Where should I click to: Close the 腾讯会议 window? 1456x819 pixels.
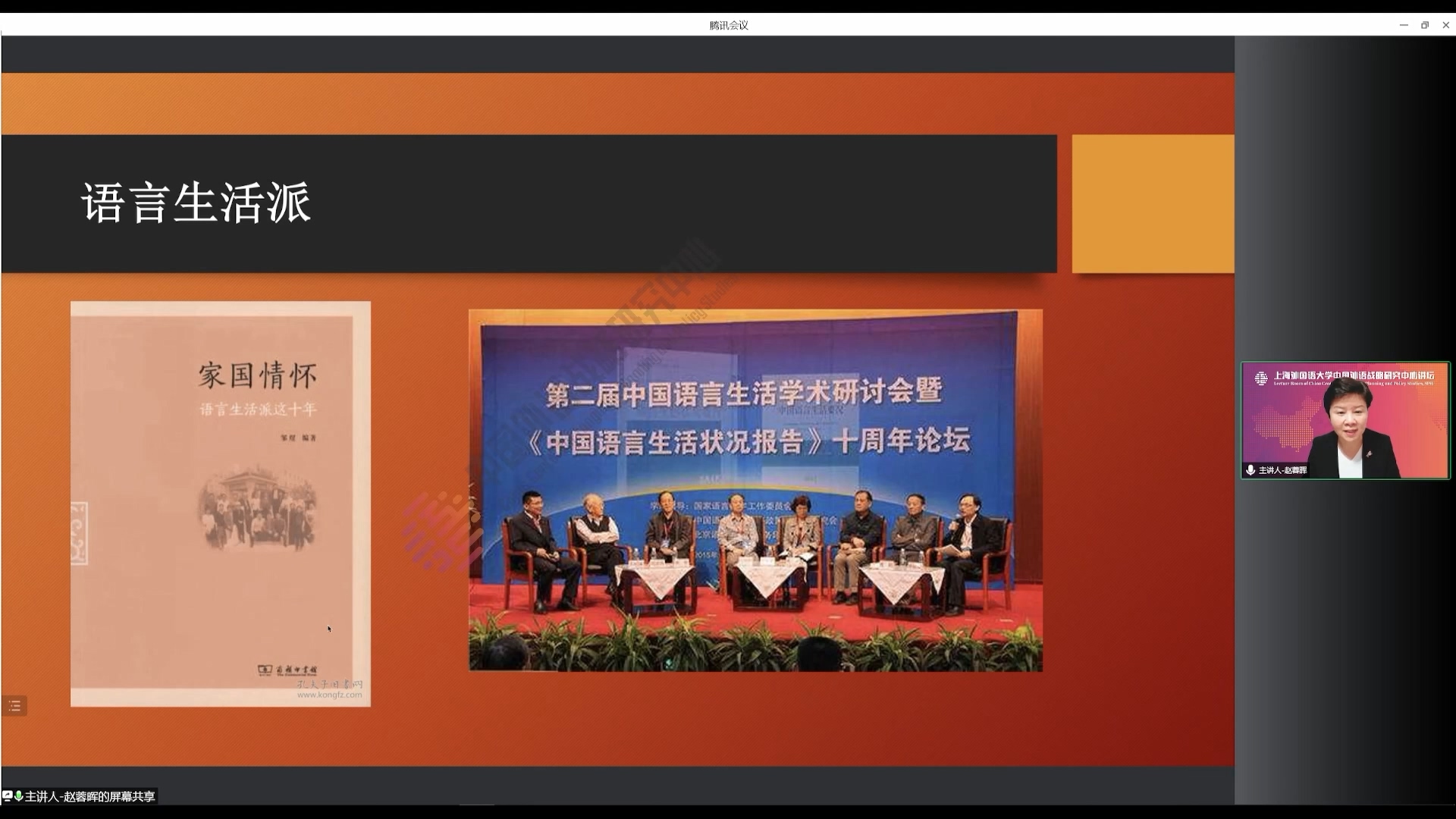tap(1445, 25)
